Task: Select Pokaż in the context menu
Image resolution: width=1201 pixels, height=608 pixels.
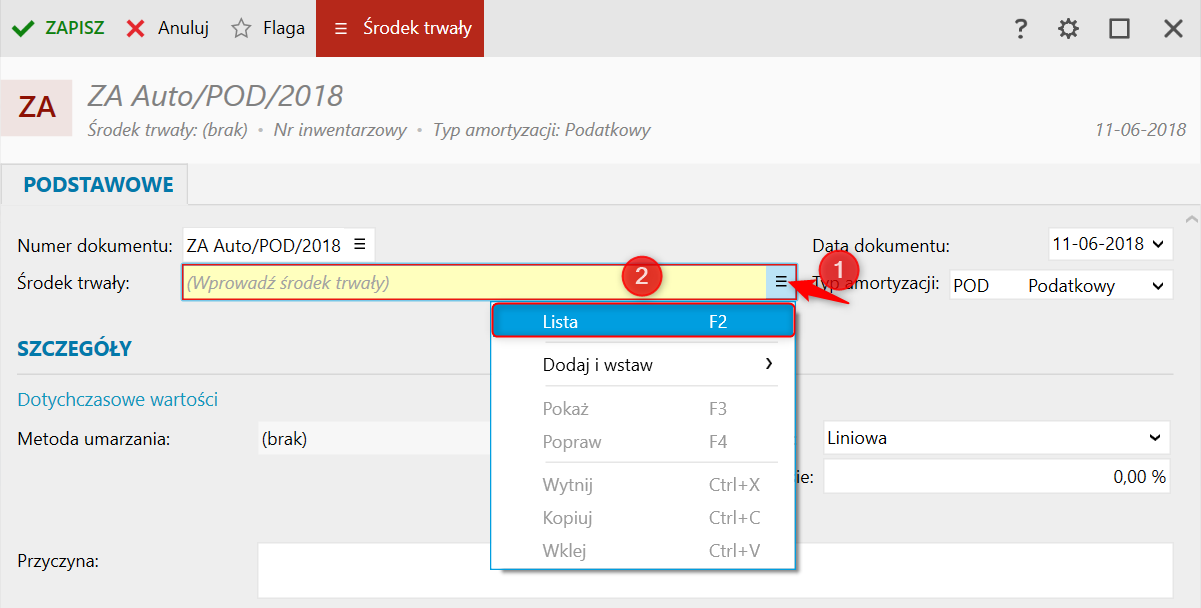Action: (643, 409)
